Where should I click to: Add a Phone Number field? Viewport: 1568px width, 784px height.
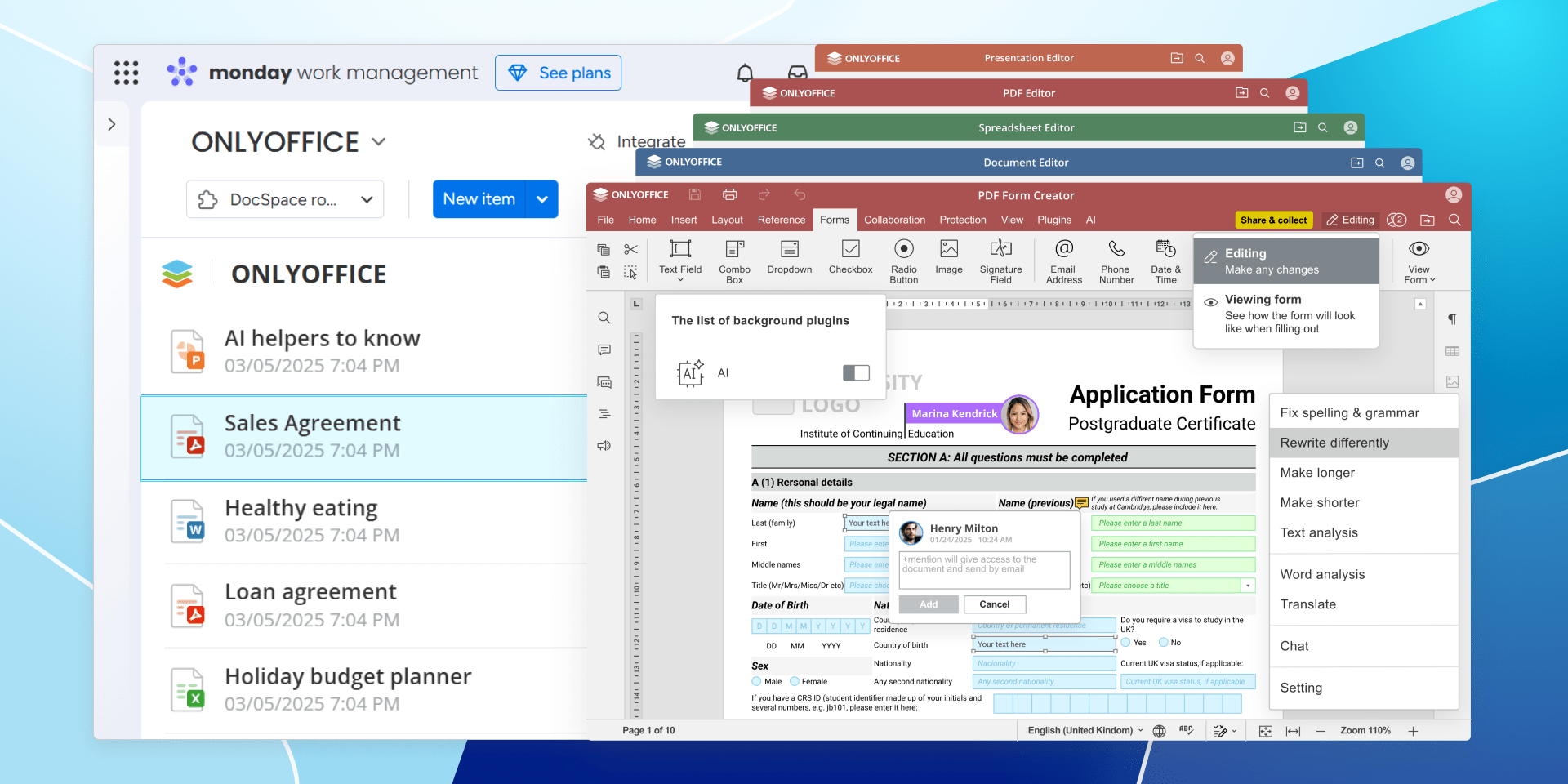(1116, 249)
